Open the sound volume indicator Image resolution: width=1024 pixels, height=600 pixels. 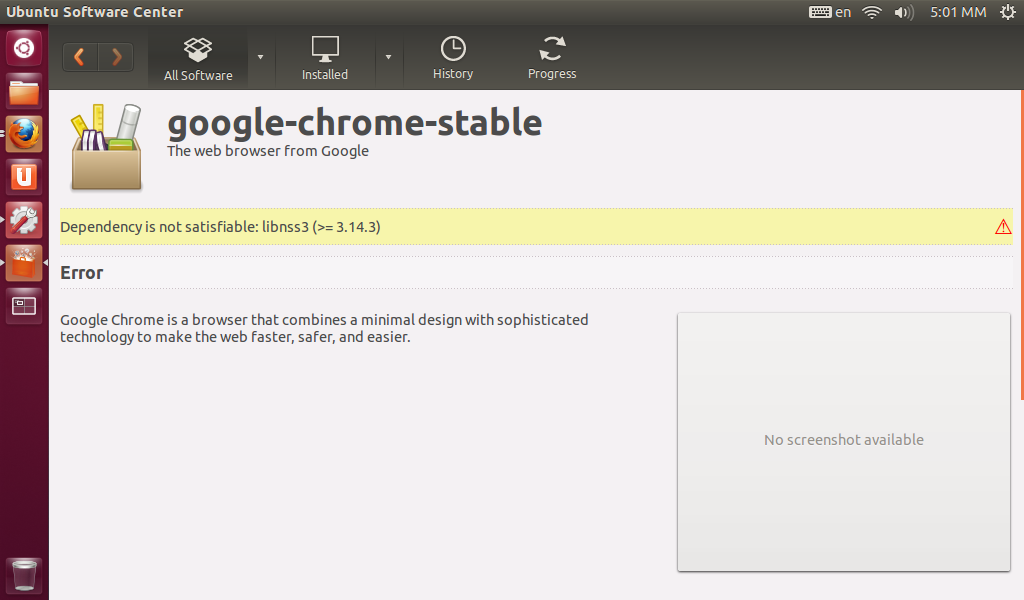pos(904,12)
